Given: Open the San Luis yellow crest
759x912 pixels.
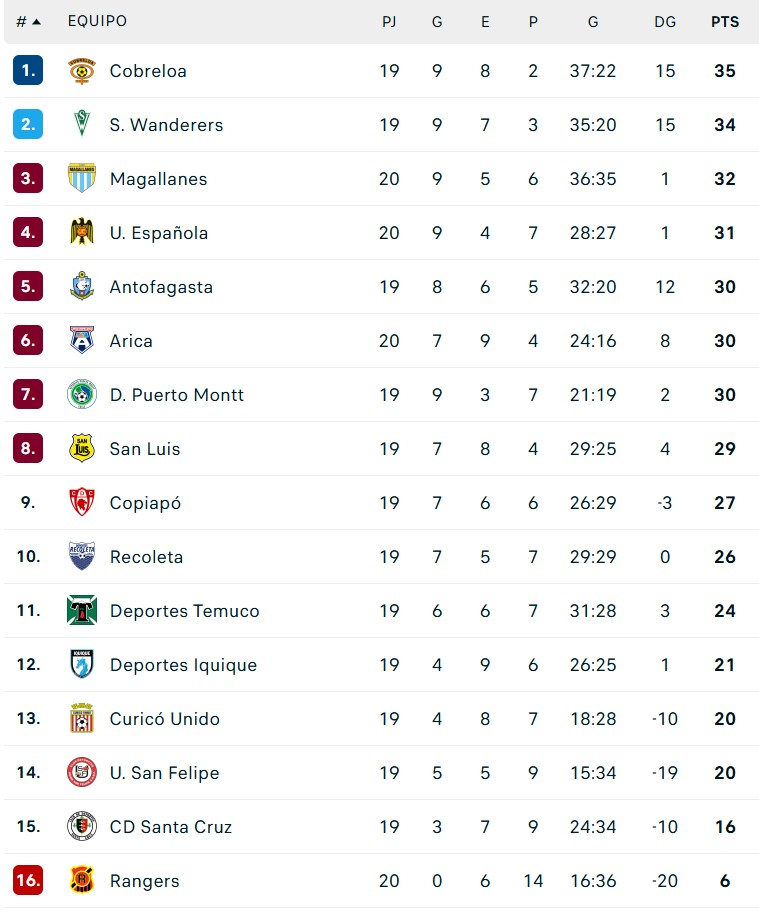Looking at the screenshot, I should [82, 448].
